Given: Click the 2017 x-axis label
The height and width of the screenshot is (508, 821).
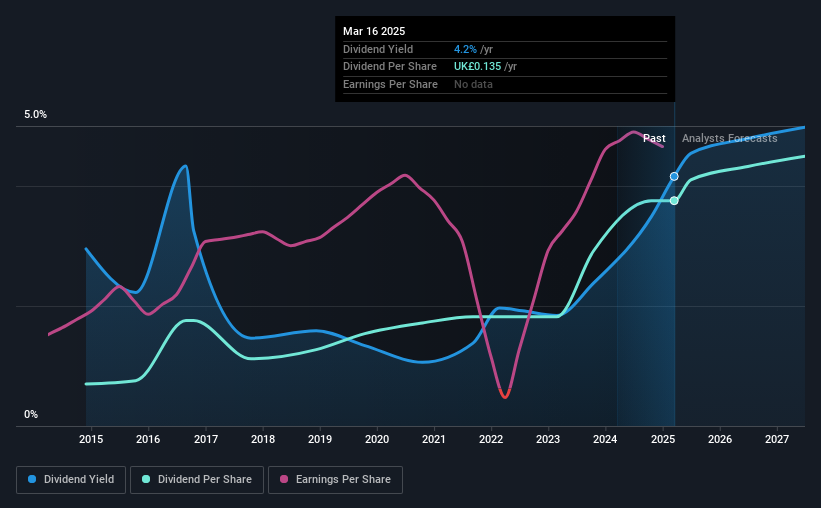Looking at the screenshot, I should coord(206,439).
